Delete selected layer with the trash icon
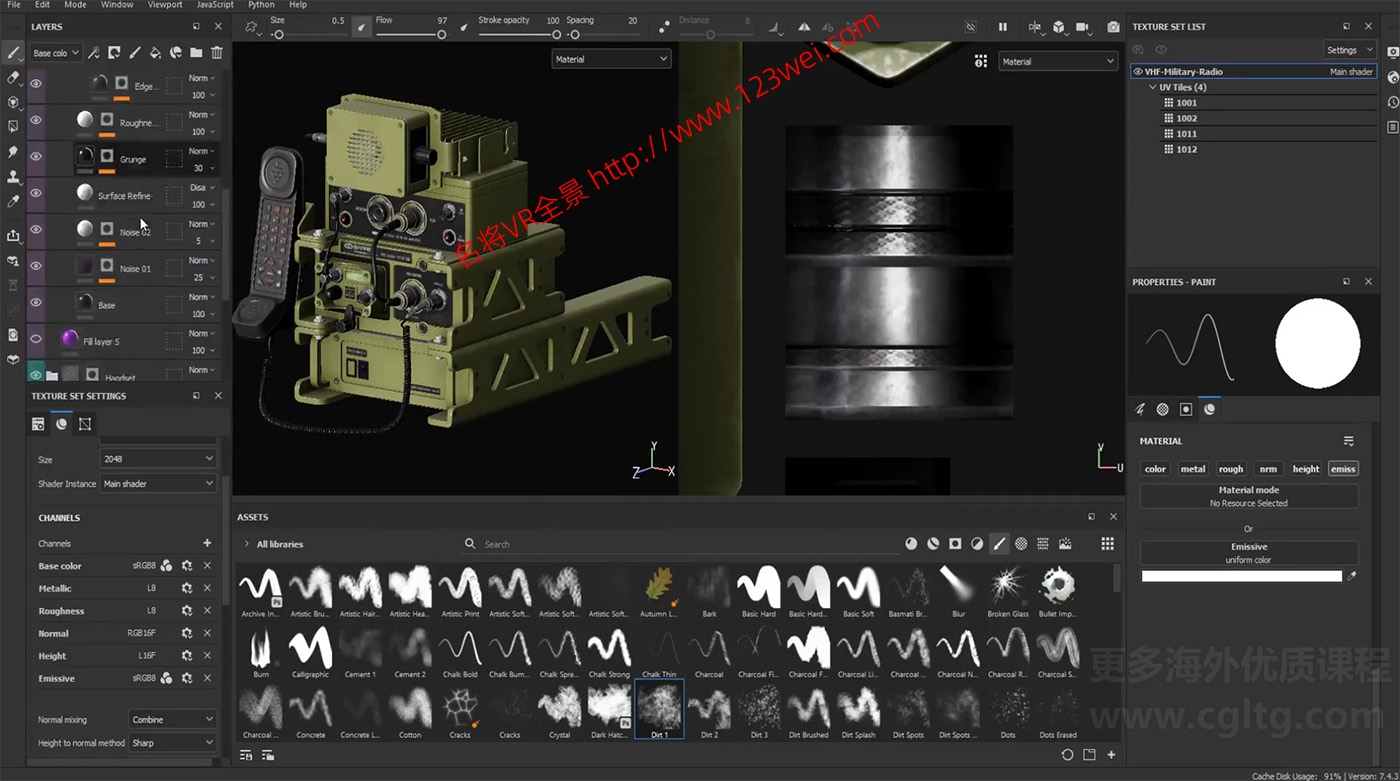This screenshot has height=781, width=1400. coord(216,53)
